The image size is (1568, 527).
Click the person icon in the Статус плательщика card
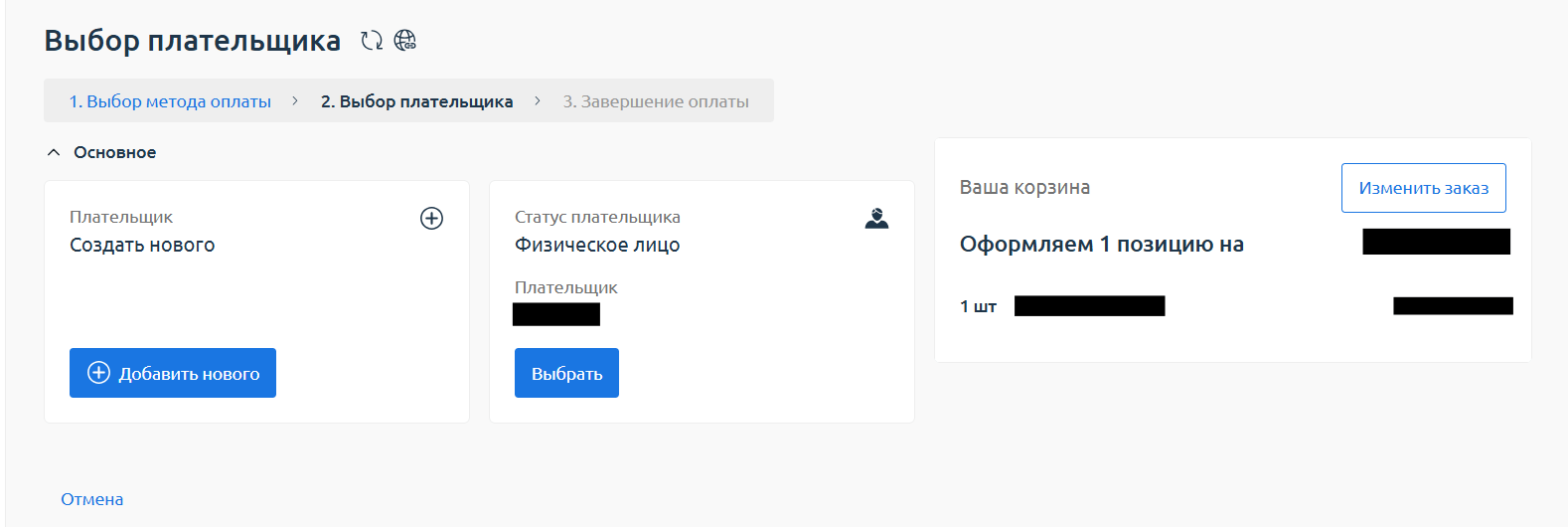[x=876, y=219]
